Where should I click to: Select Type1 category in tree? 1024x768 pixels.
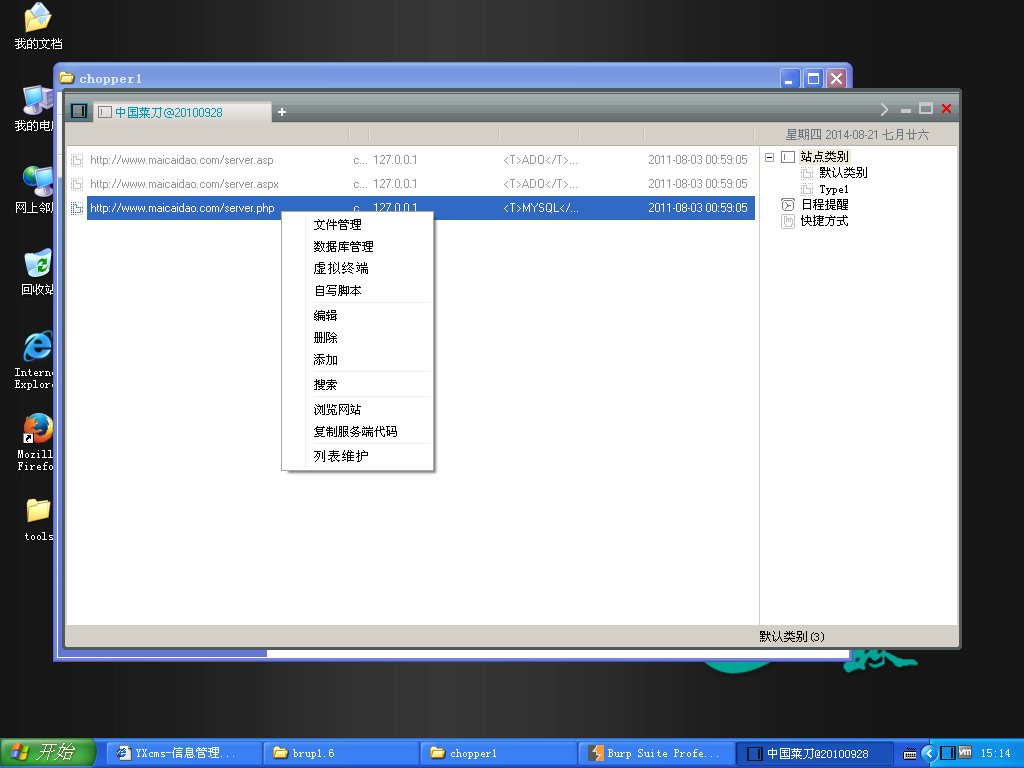(x=833, y=189)
